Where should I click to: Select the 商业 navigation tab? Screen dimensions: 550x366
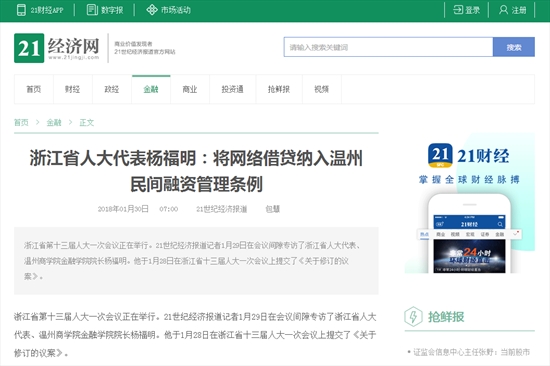(190, 89)
